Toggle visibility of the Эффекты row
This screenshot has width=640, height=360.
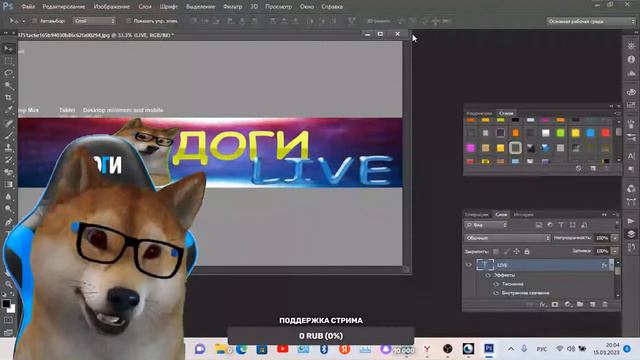488,275
